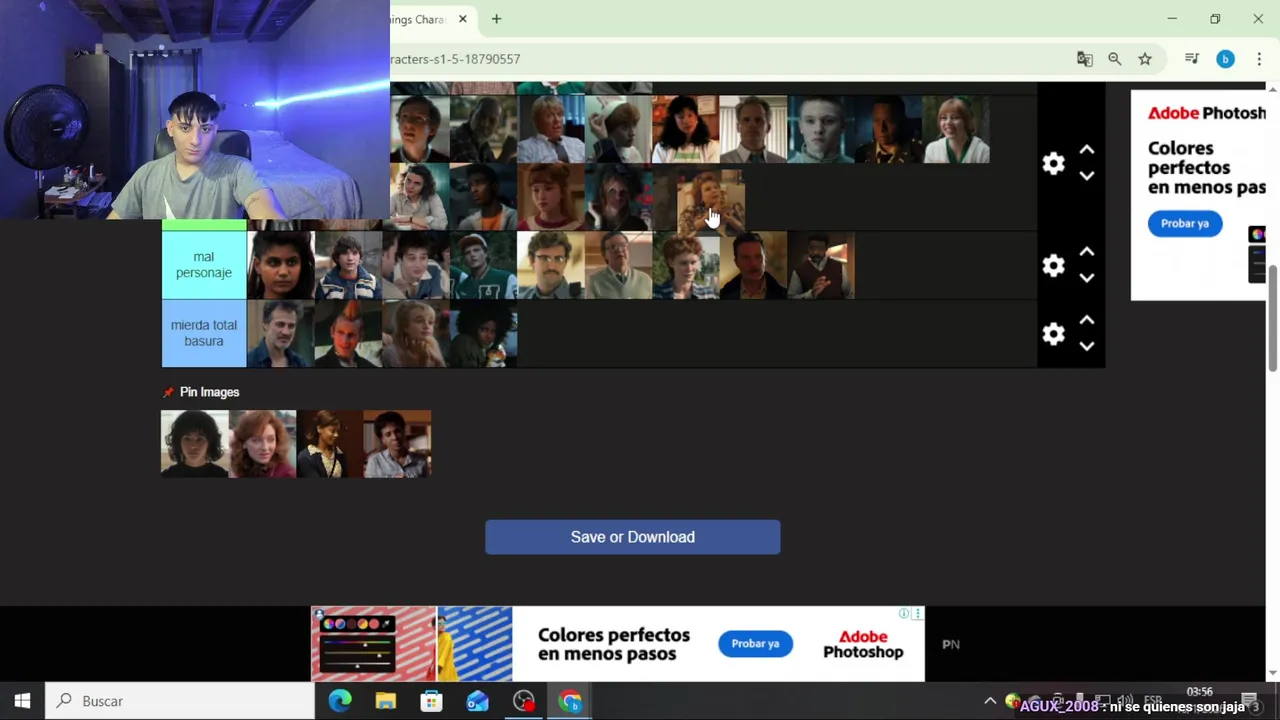This screenshot has height=720, width=1280.
Task: Click the translate page icon
Action: pos(1085,59)
